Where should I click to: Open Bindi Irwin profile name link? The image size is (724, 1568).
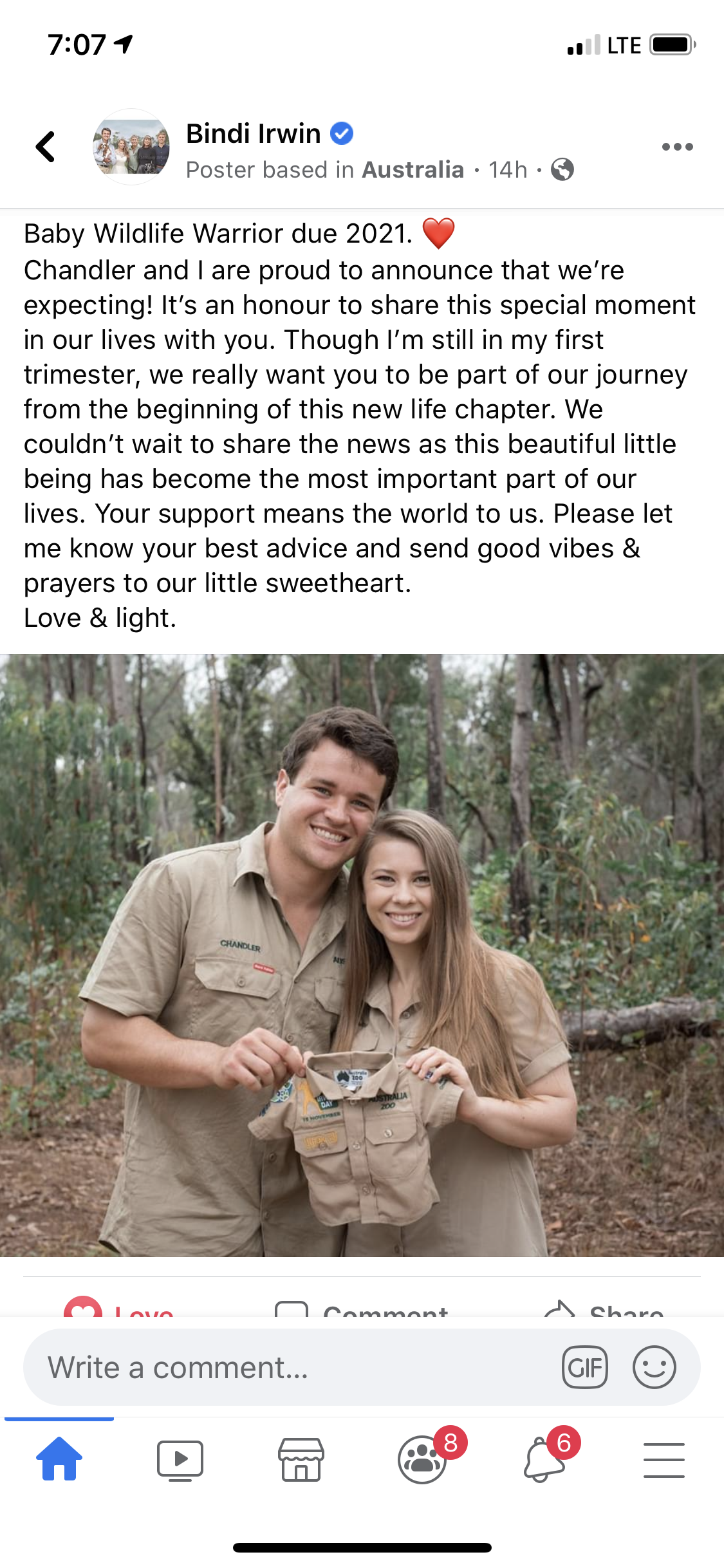click(253, 134)
